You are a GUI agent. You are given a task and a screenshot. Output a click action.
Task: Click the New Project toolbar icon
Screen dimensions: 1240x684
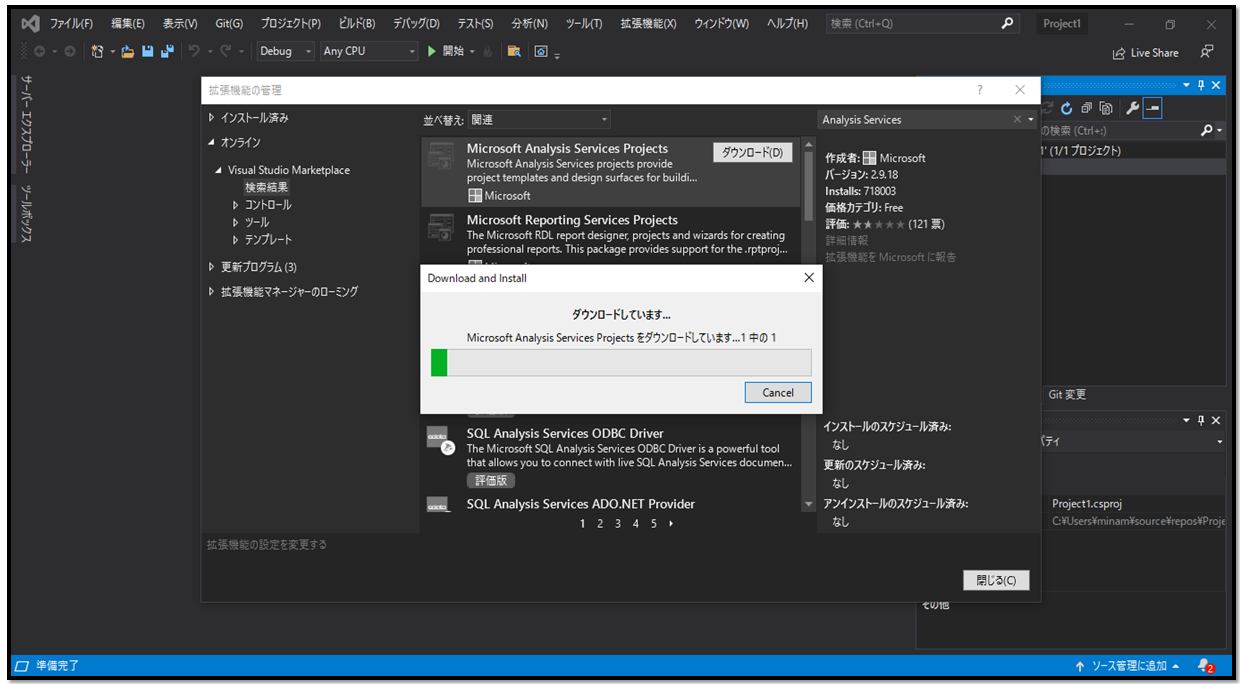(x=98, y=51)
